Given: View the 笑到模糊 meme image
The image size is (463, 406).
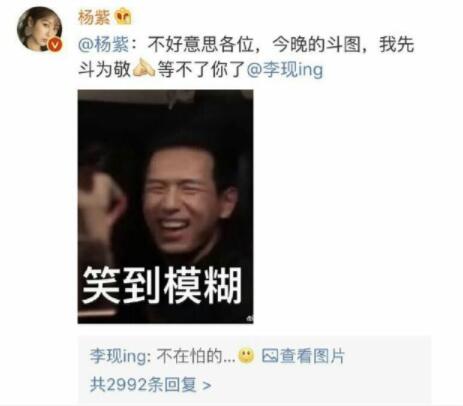Looking at the screenshot, I should point(166,206).
